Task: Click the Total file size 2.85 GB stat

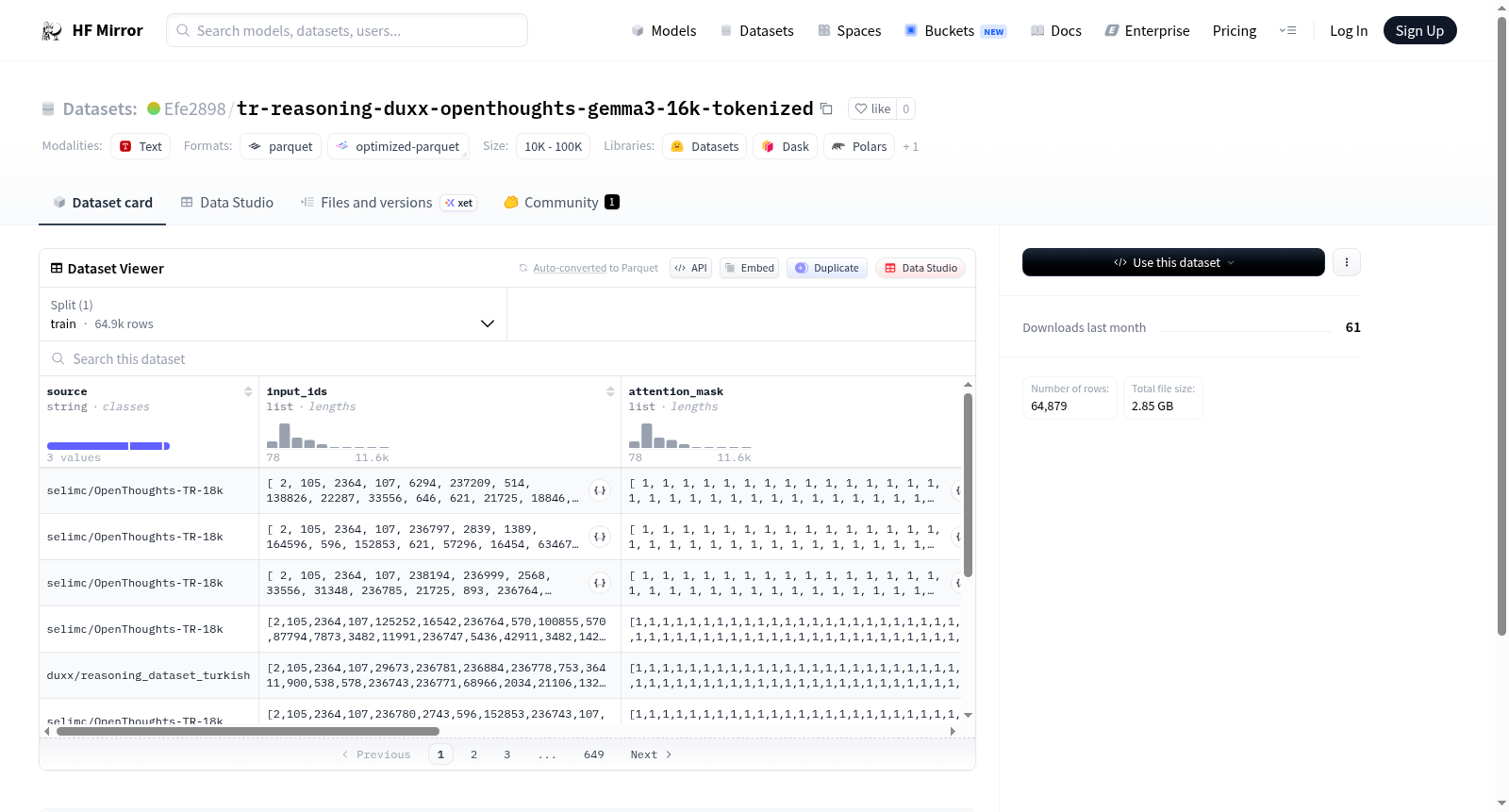Action: (1163, 398)
